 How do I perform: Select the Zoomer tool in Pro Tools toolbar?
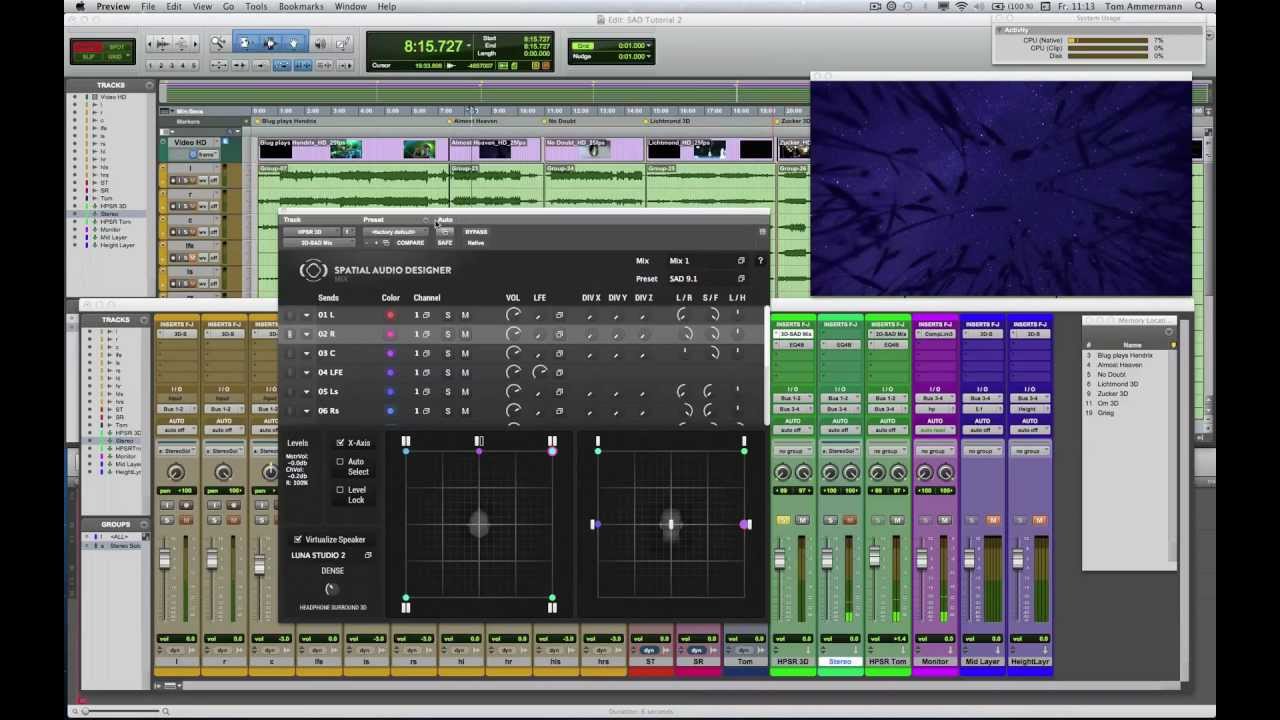218,43
